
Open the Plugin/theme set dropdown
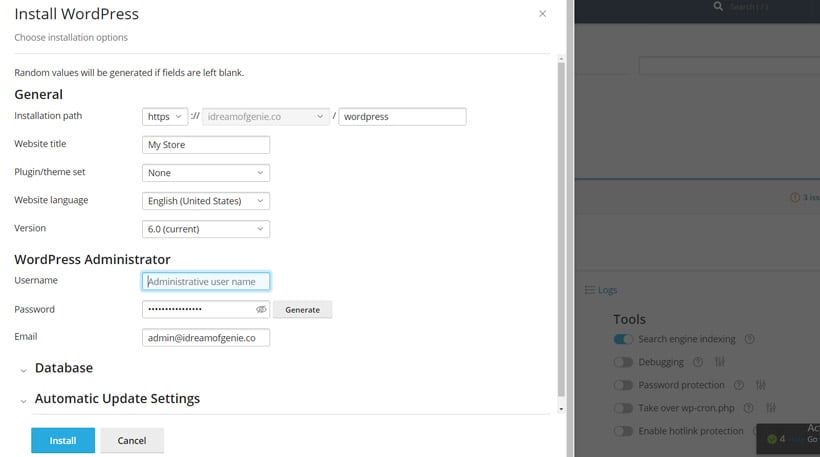tap(206, 173)
